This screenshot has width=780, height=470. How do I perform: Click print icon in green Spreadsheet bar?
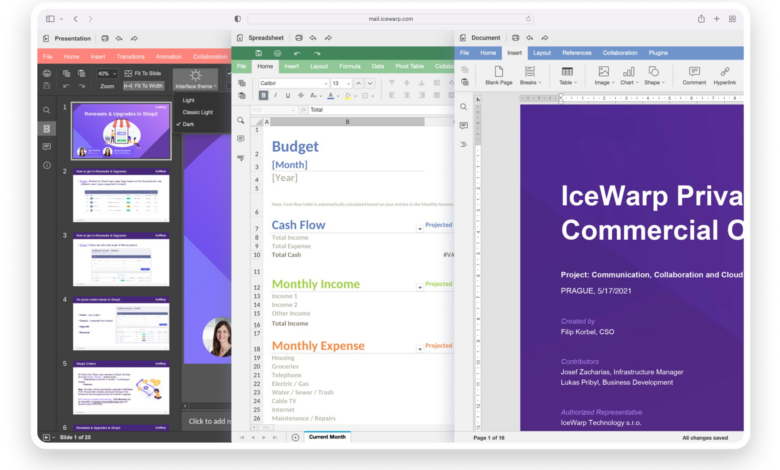click(278, 53)
